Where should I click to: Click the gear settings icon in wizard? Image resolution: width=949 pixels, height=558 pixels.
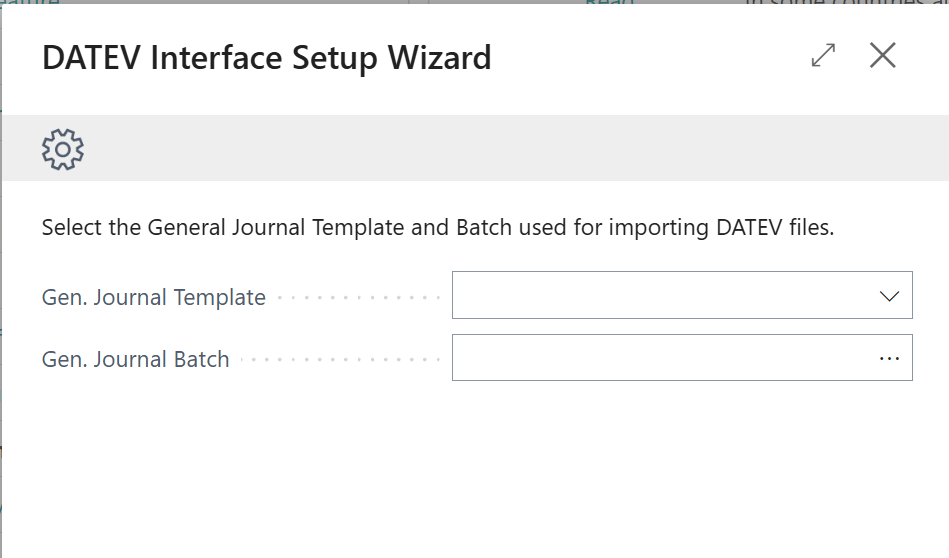(x=63, y=149)
